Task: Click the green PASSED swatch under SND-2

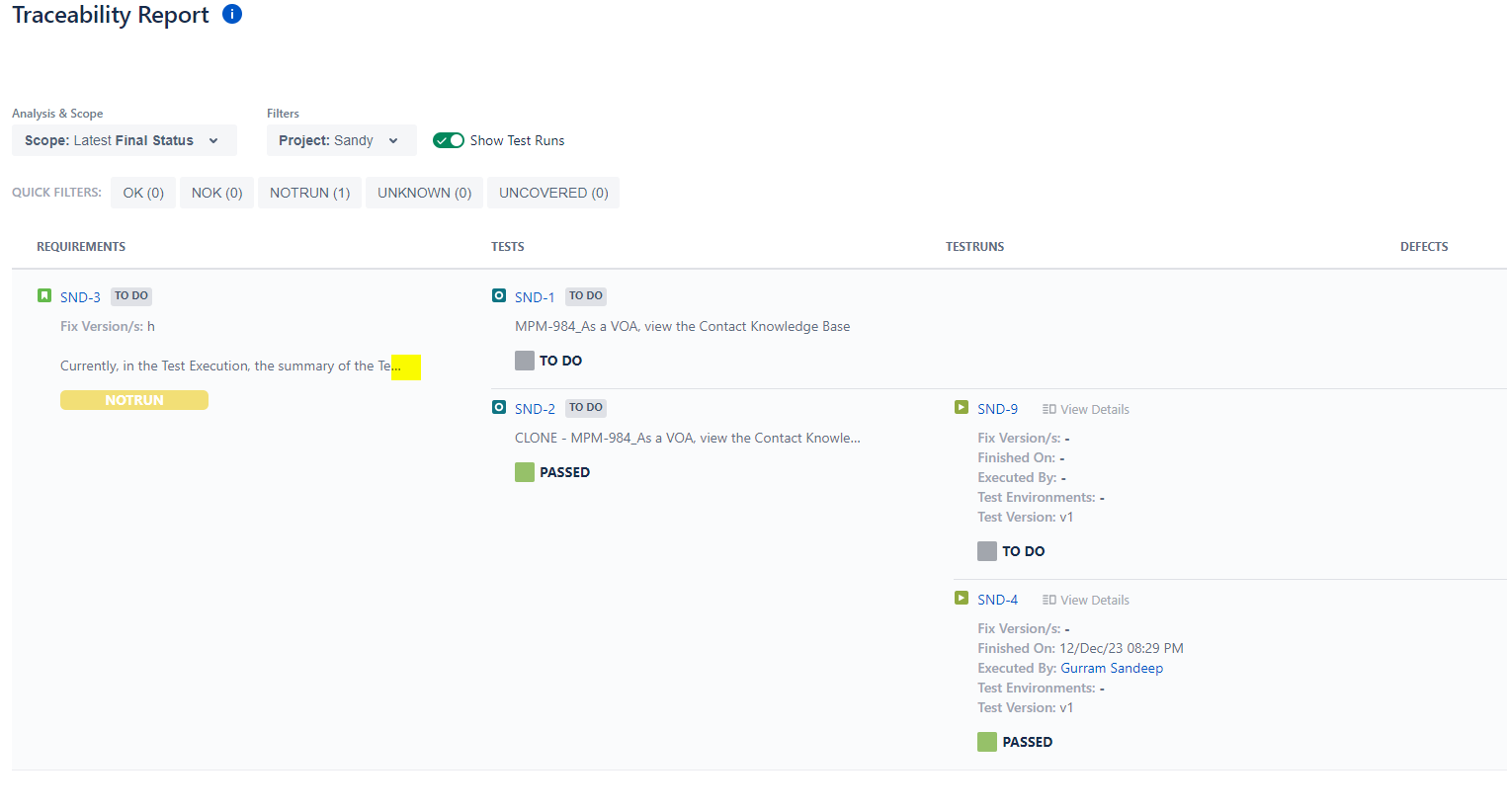Action: (x=525, y=472)
